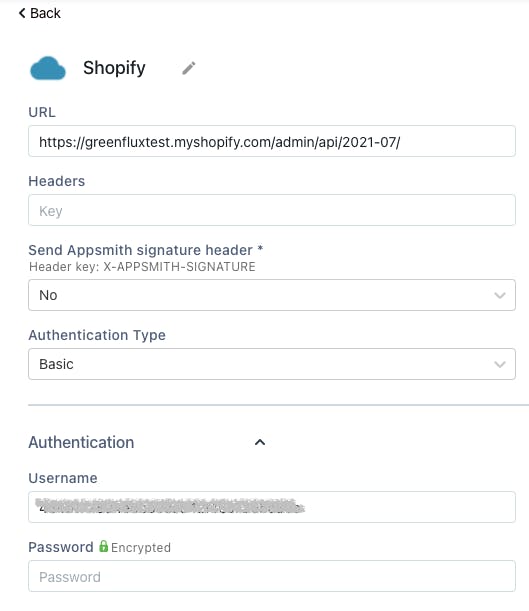Click the Username label
The height and width of the screenshot is (611, 529).
click(x=63, y=478)
